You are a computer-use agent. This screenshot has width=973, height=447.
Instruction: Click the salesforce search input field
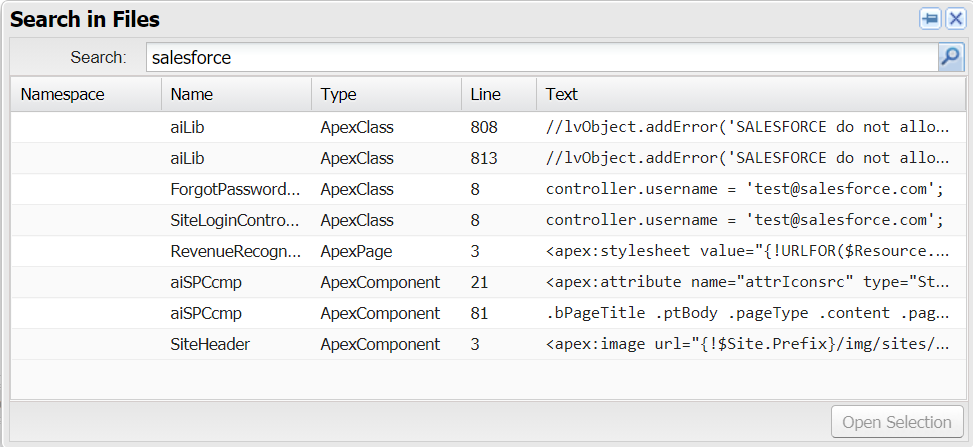pyautogui.click(x=540, y=58)
